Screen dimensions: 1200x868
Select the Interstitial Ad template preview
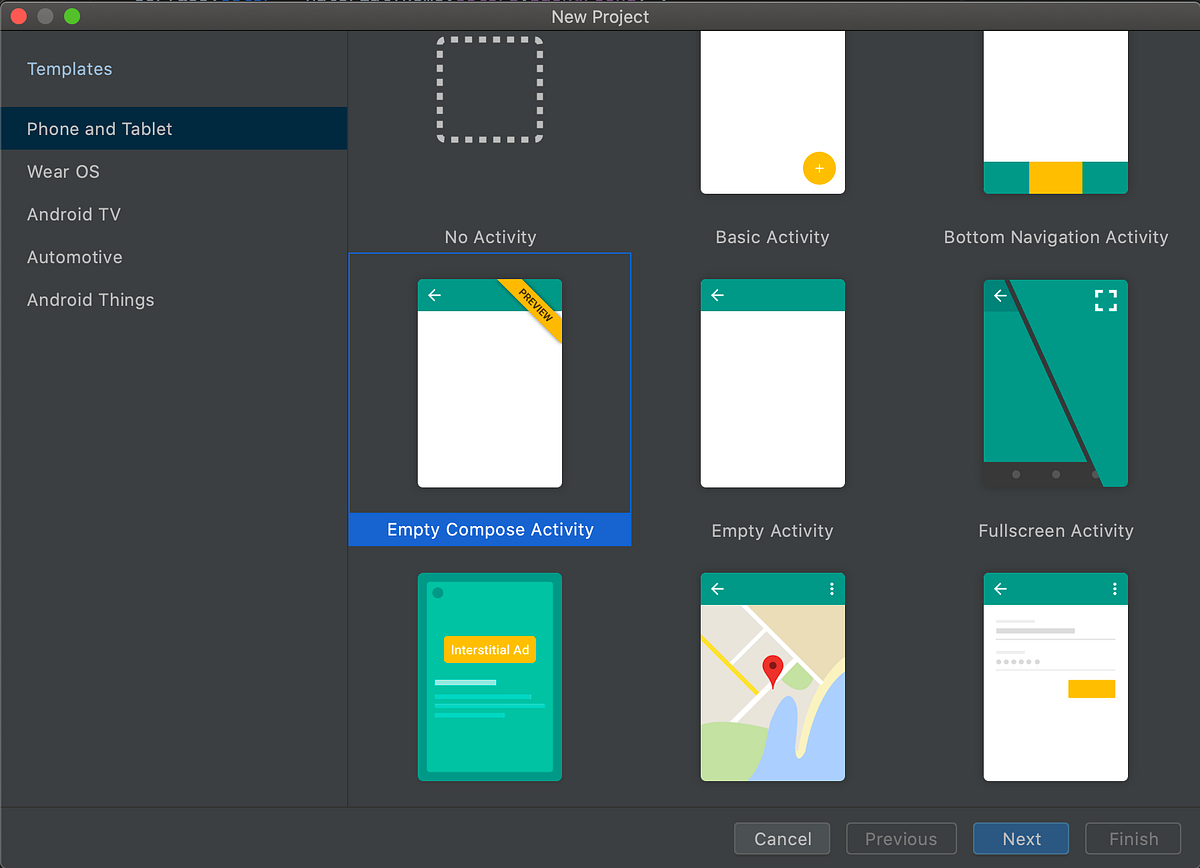pos(490,677)
